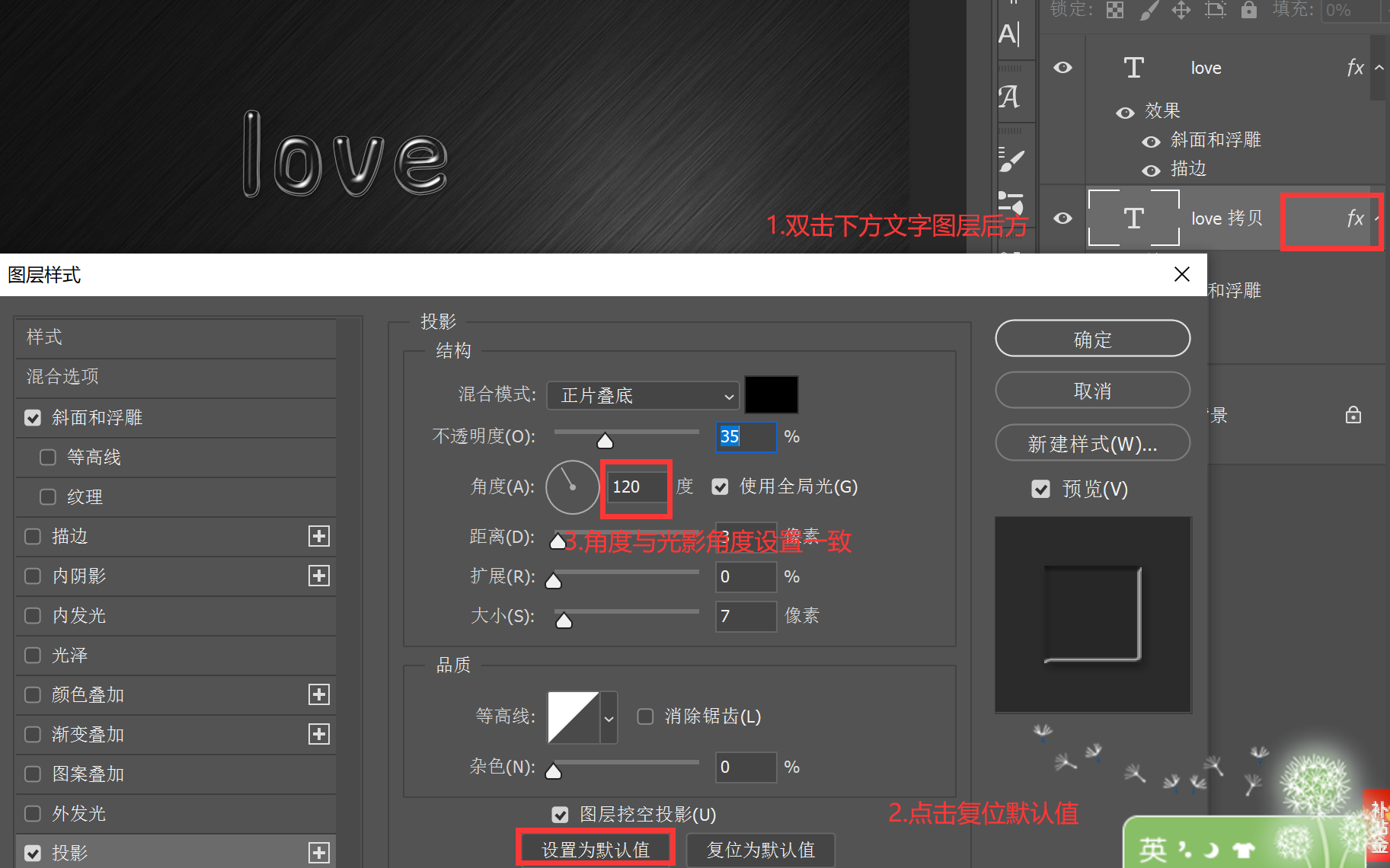Open 颜色叠加 settings in style list
Screen dimensions: 1390x868
coord(88,694)
